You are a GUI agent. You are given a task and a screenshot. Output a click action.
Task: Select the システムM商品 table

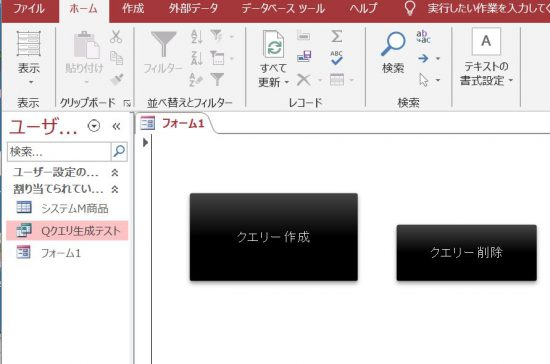tap(67, 208)
